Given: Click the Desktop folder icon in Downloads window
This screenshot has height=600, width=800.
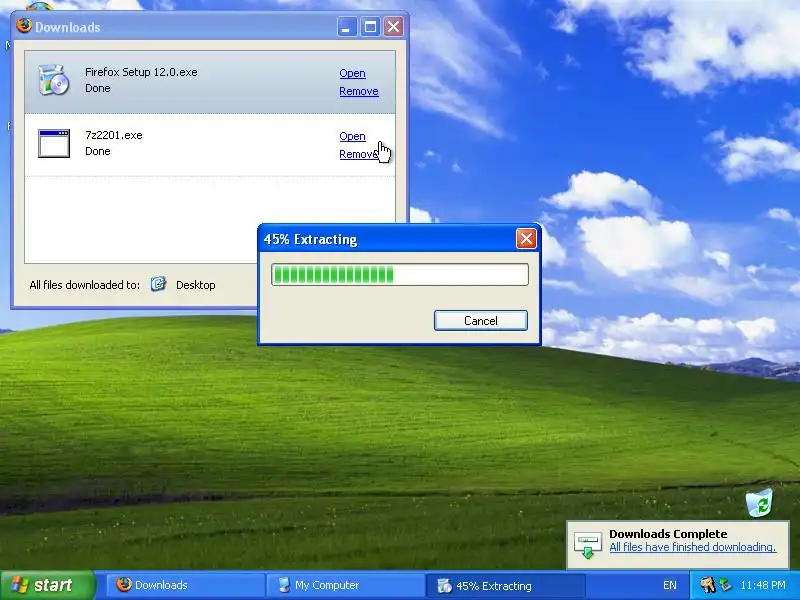Looking at the screenshot, I should tap(158, 284).
